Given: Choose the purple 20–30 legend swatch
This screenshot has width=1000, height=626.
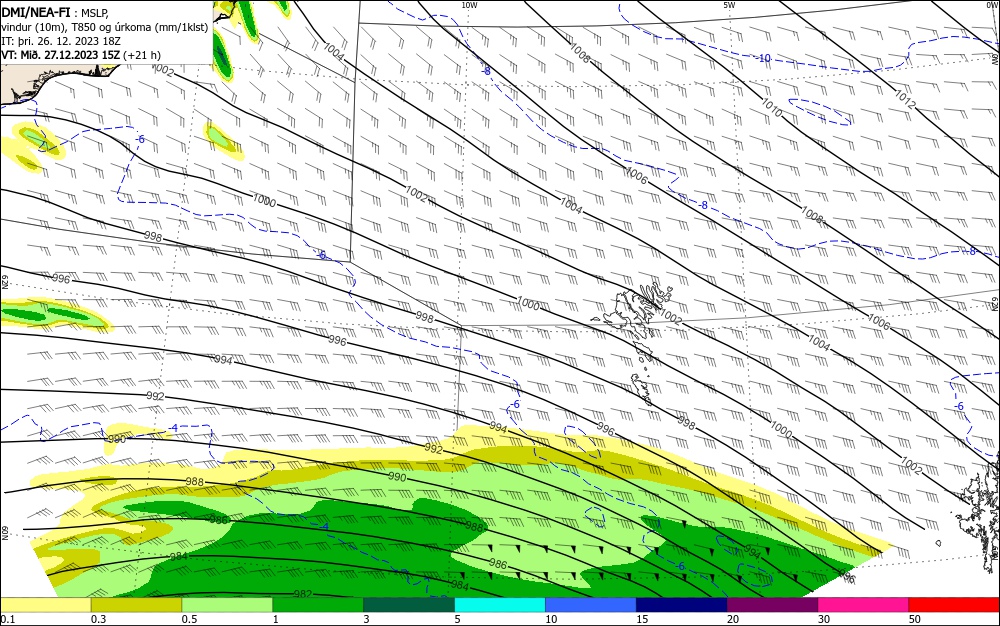Looking at the screenshot, I should (772, 605).
